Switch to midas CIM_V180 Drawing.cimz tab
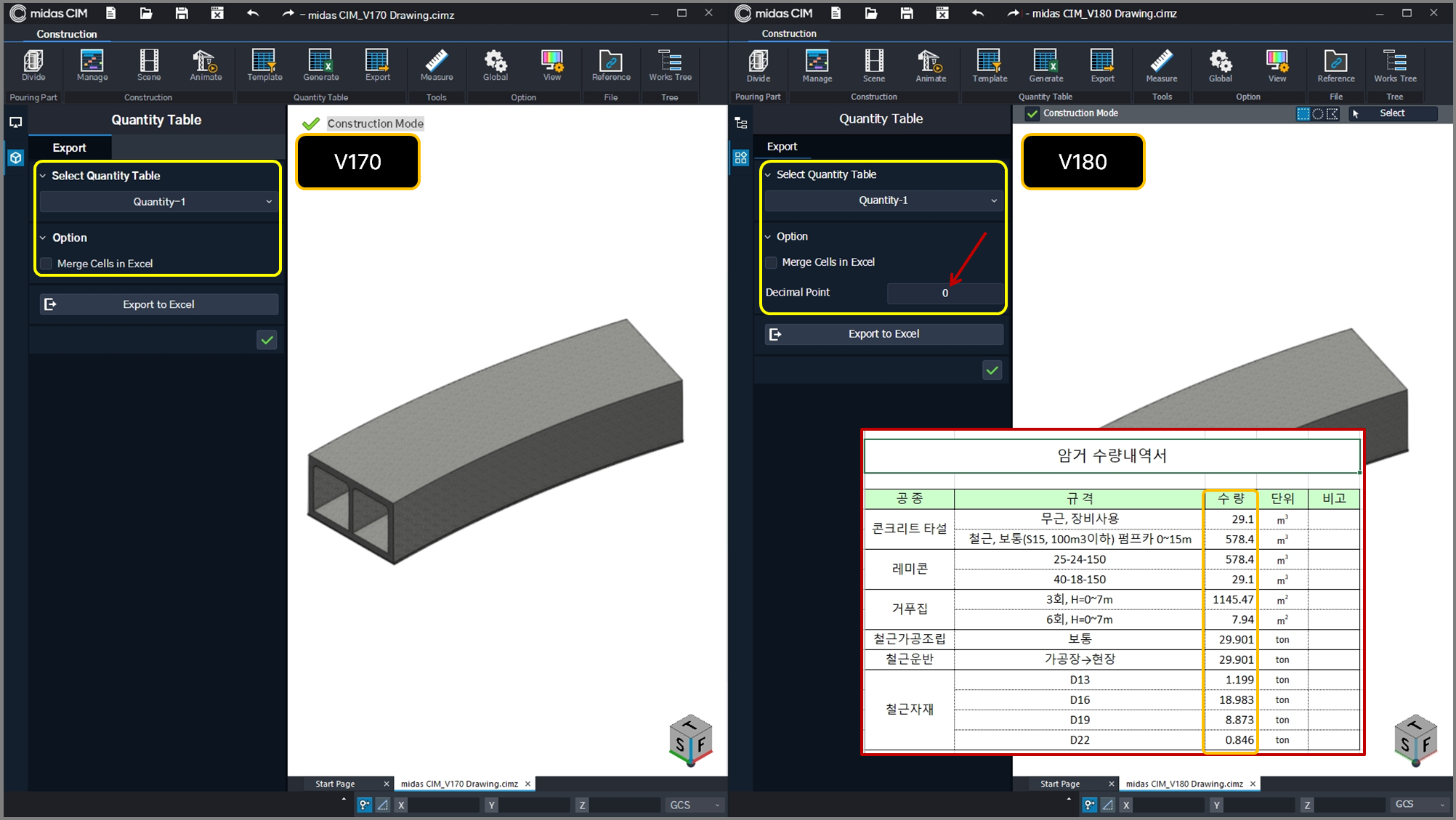The image size is (1456, 820). point(1184,784)
